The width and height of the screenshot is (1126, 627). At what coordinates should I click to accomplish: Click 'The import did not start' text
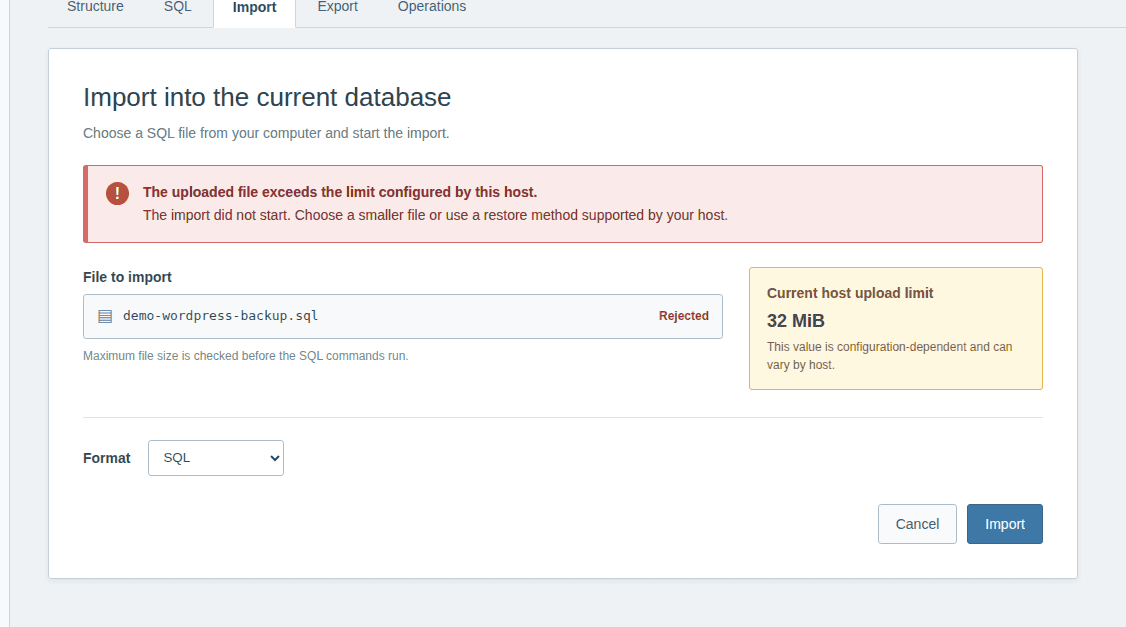click(435, 215)
